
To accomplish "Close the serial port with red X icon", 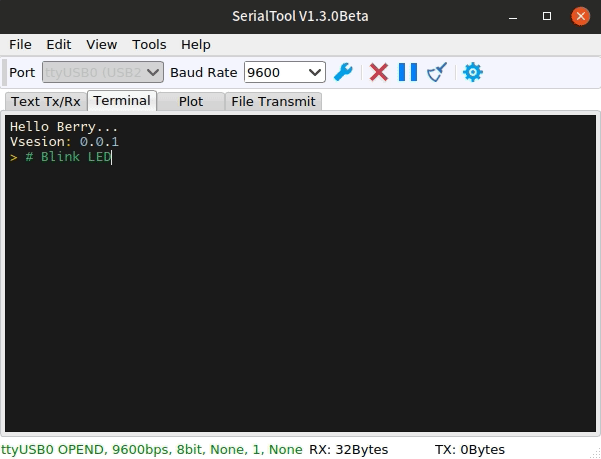I will pos(379,72).
